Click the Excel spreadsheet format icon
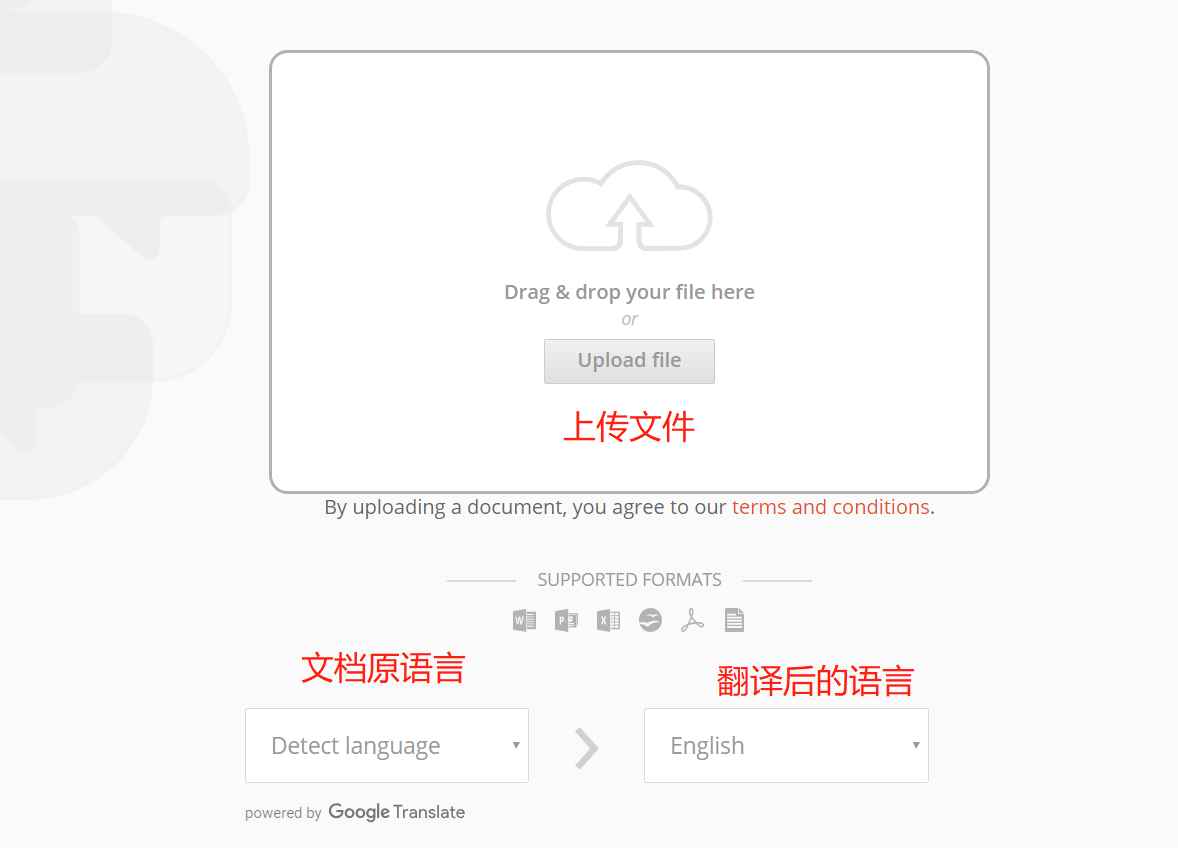The height and width of the screenshot is (848, 1178). [x=608, y=620]
